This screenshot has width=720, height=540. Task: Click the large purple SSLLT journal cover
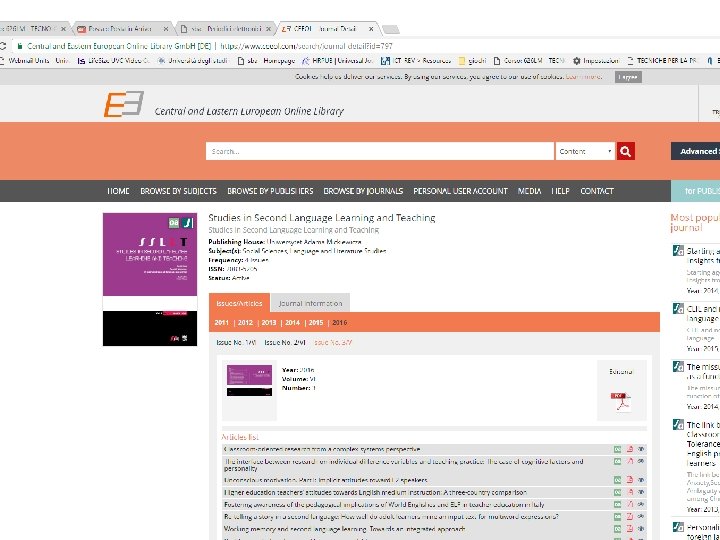tap(150, 279)
